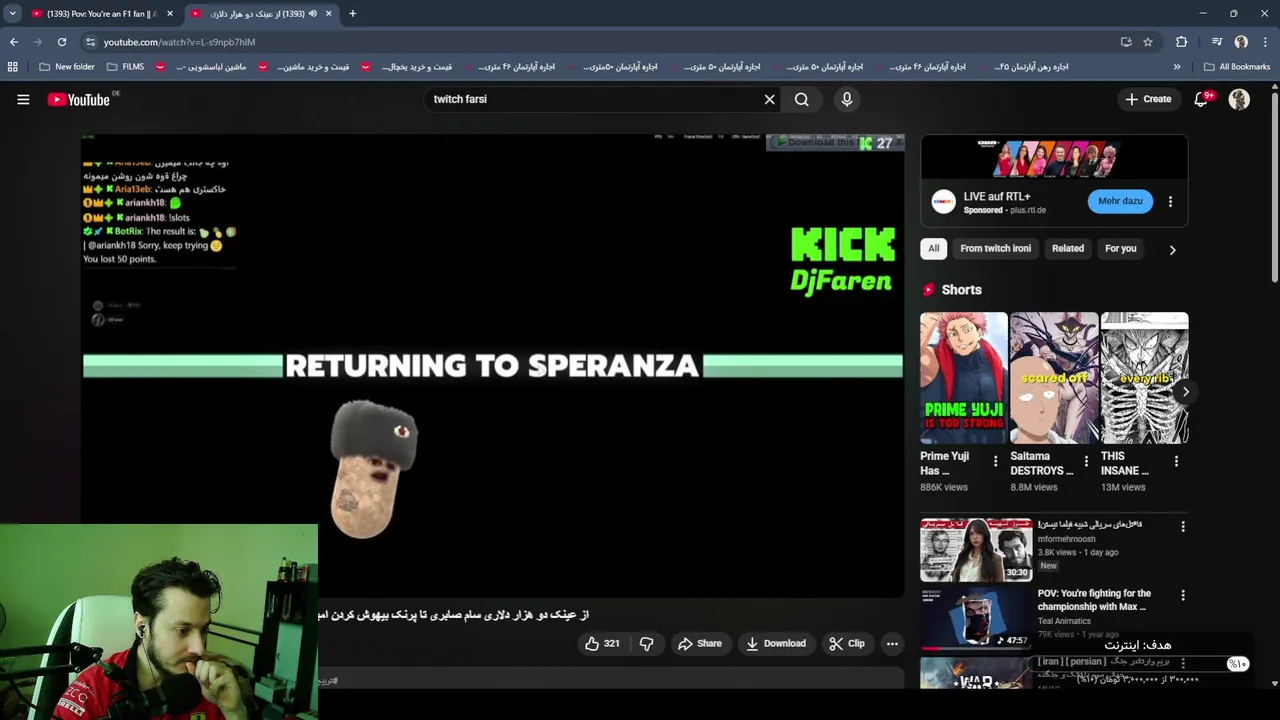Viewport: 1280px width, 720px height.
Task: Click the address bar URL
Action: (179, 42)
